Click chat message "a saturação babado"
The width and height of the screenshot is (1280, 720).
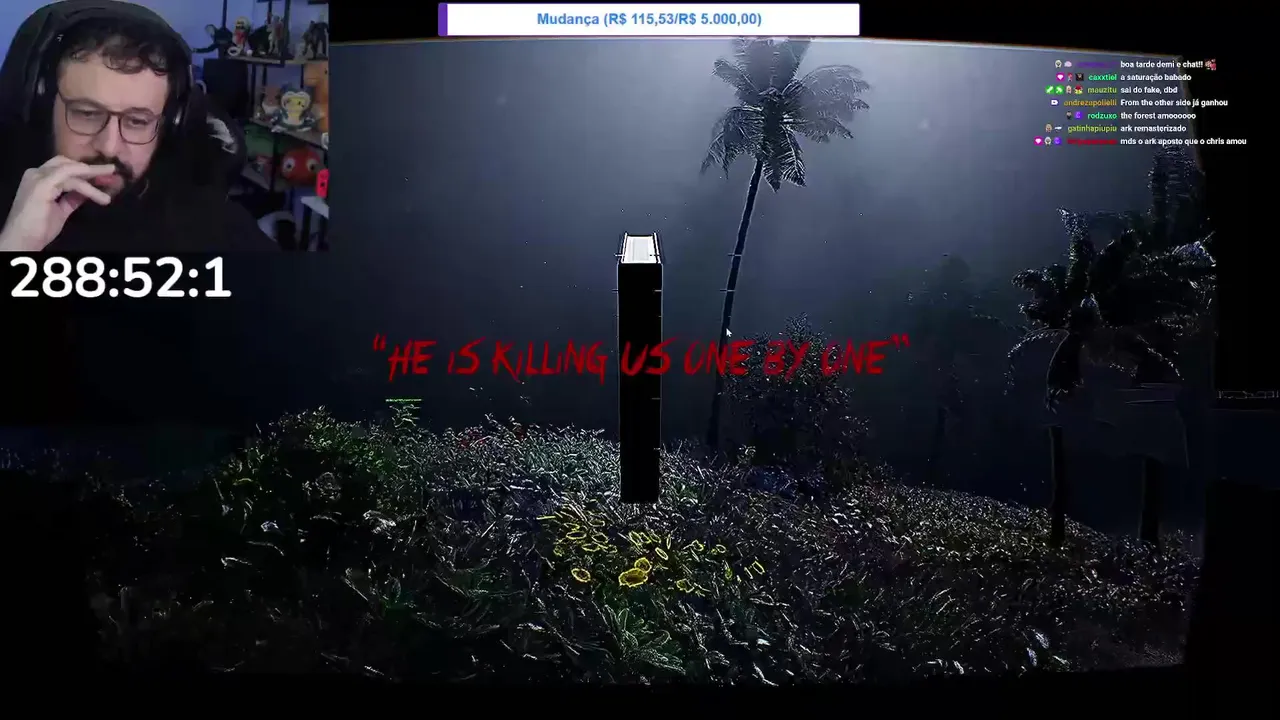click(x=1155, y=77)
